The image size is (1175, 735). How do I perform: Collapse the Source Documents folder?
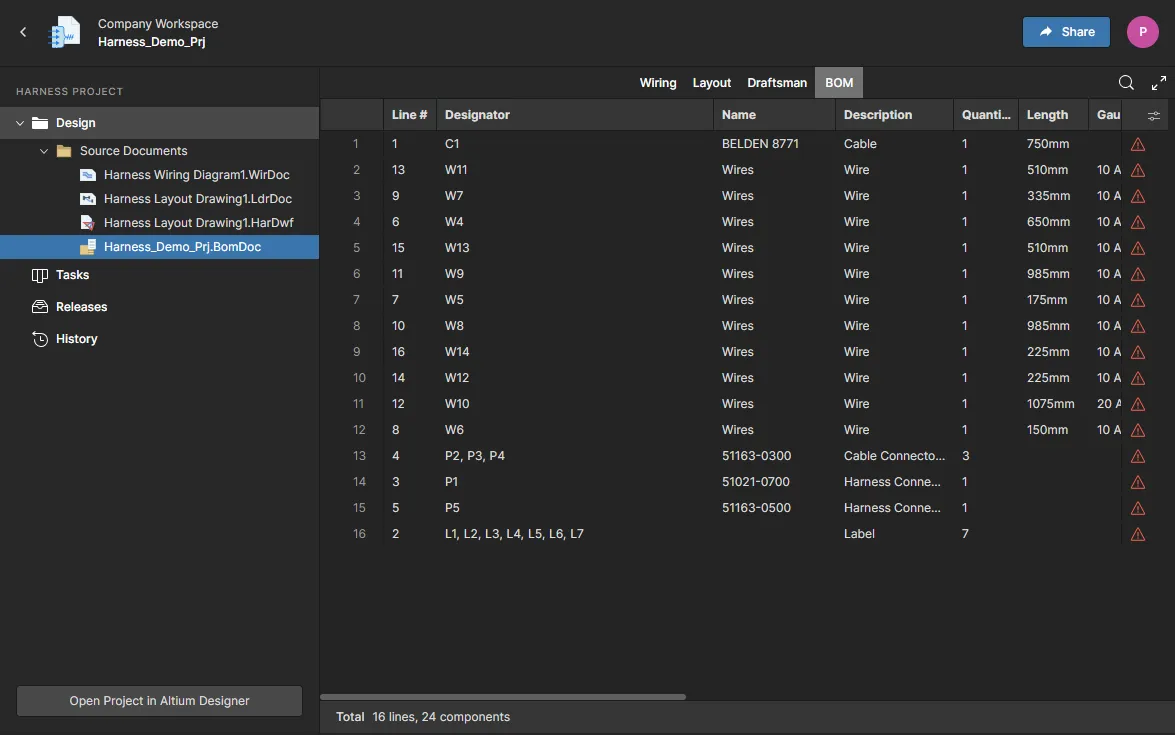[44, 151]
